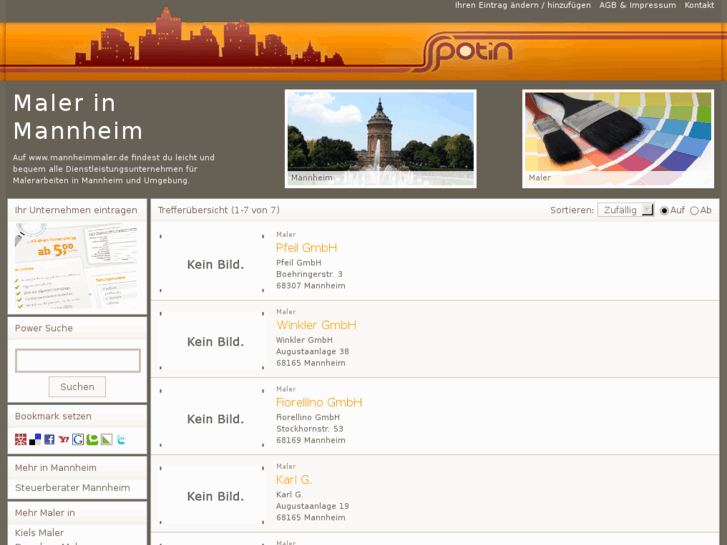727x545 pixels.
Task: Click Trefferübersicht (1-7 von 7) text
Action: pyautogui.click(x=219, y=210)
